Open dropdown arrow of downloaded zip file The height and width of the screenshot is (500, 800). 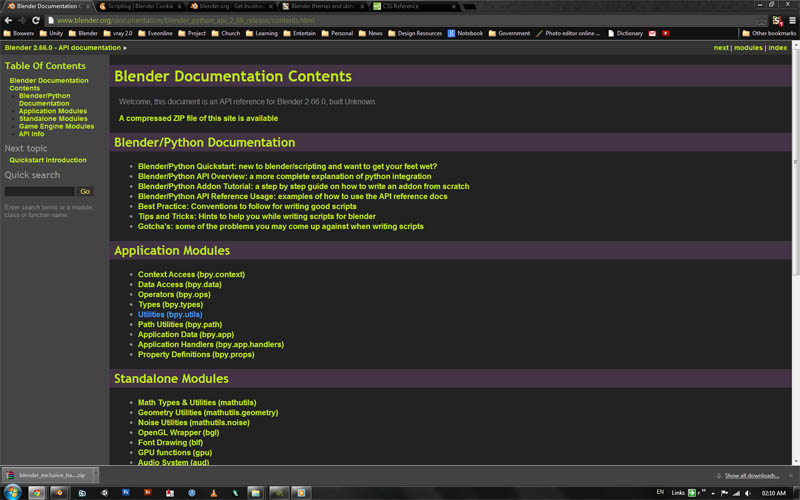point(95,475)
